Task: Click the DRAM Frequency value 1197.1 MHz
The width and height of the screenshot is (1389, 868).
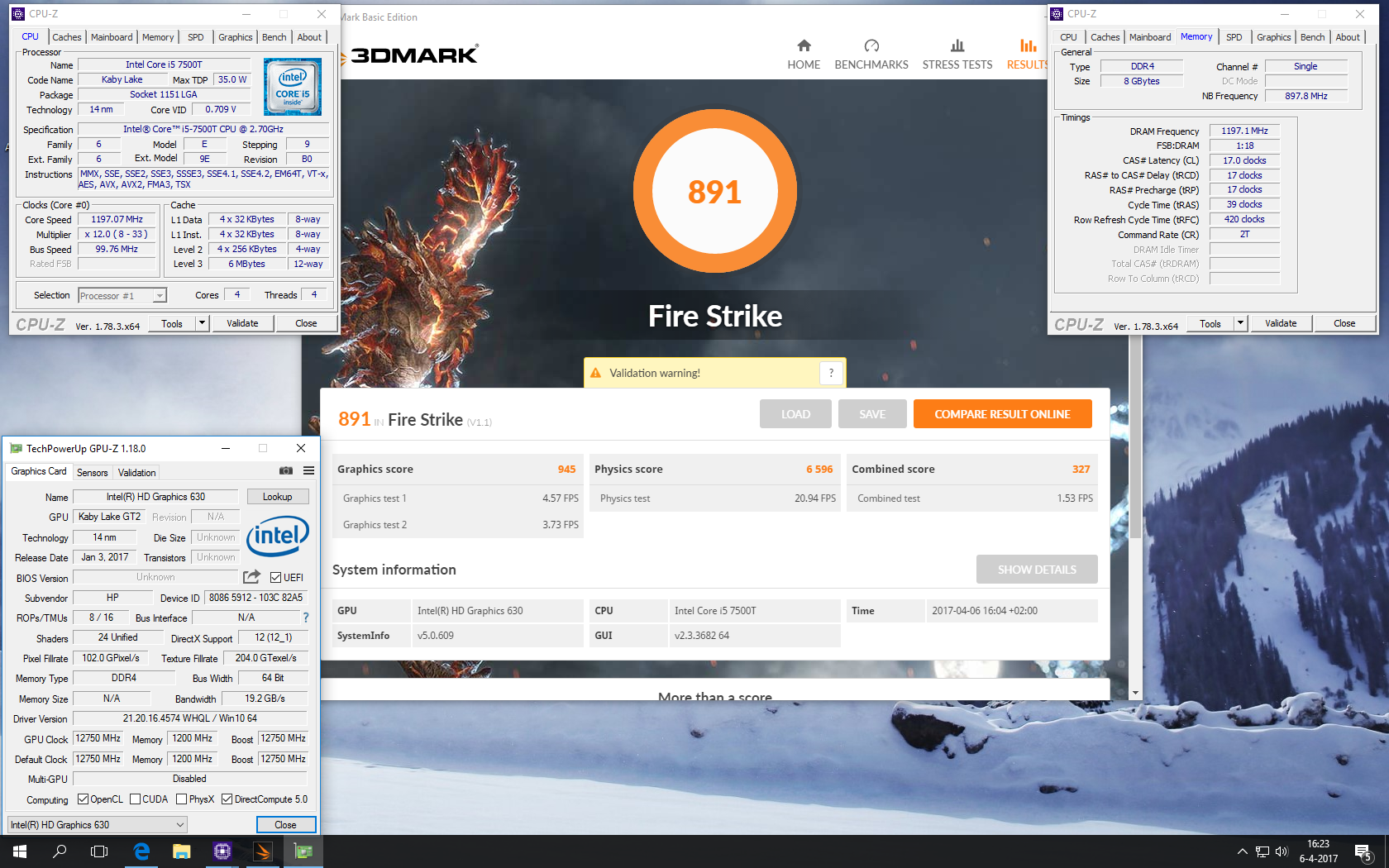Action: point(1244,131)
